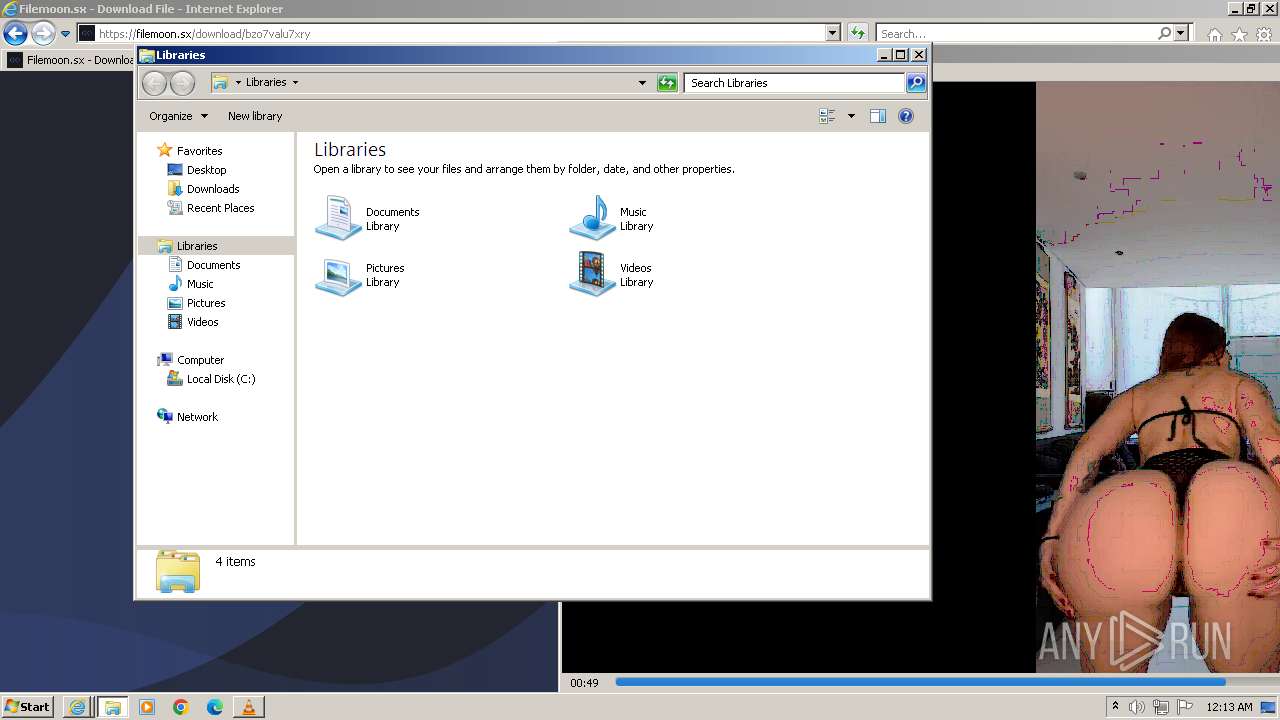Screen dimensions: 1280x720
Task: Open Internet Explorer Home page icon
Action: coord(1214,34)
